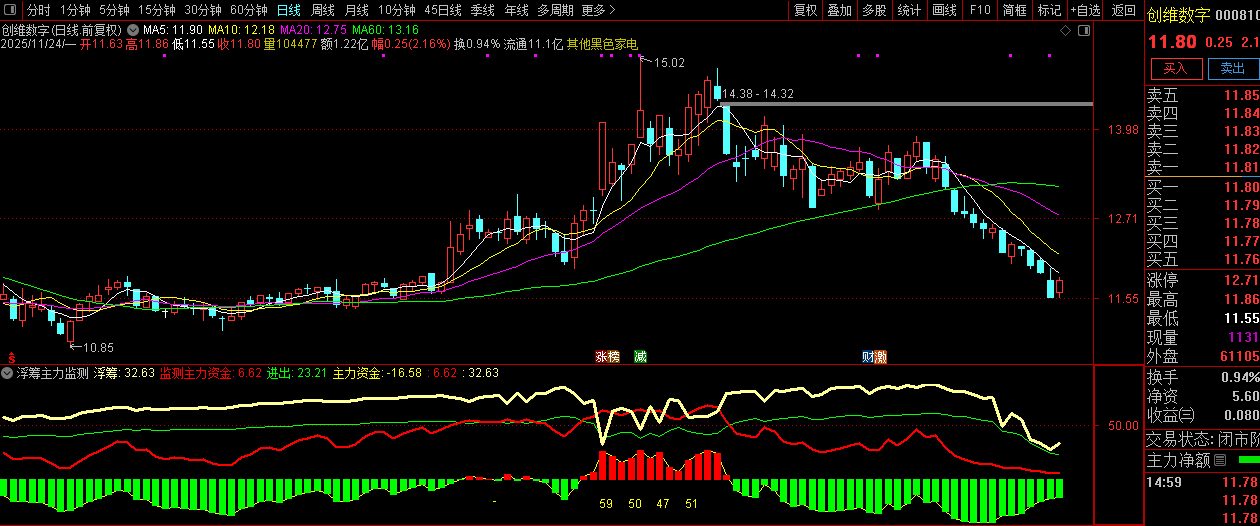The height and width of the screenshot is (526, 1260).
Task: Click the 卖五 price 11.85
Action: 1240,96
